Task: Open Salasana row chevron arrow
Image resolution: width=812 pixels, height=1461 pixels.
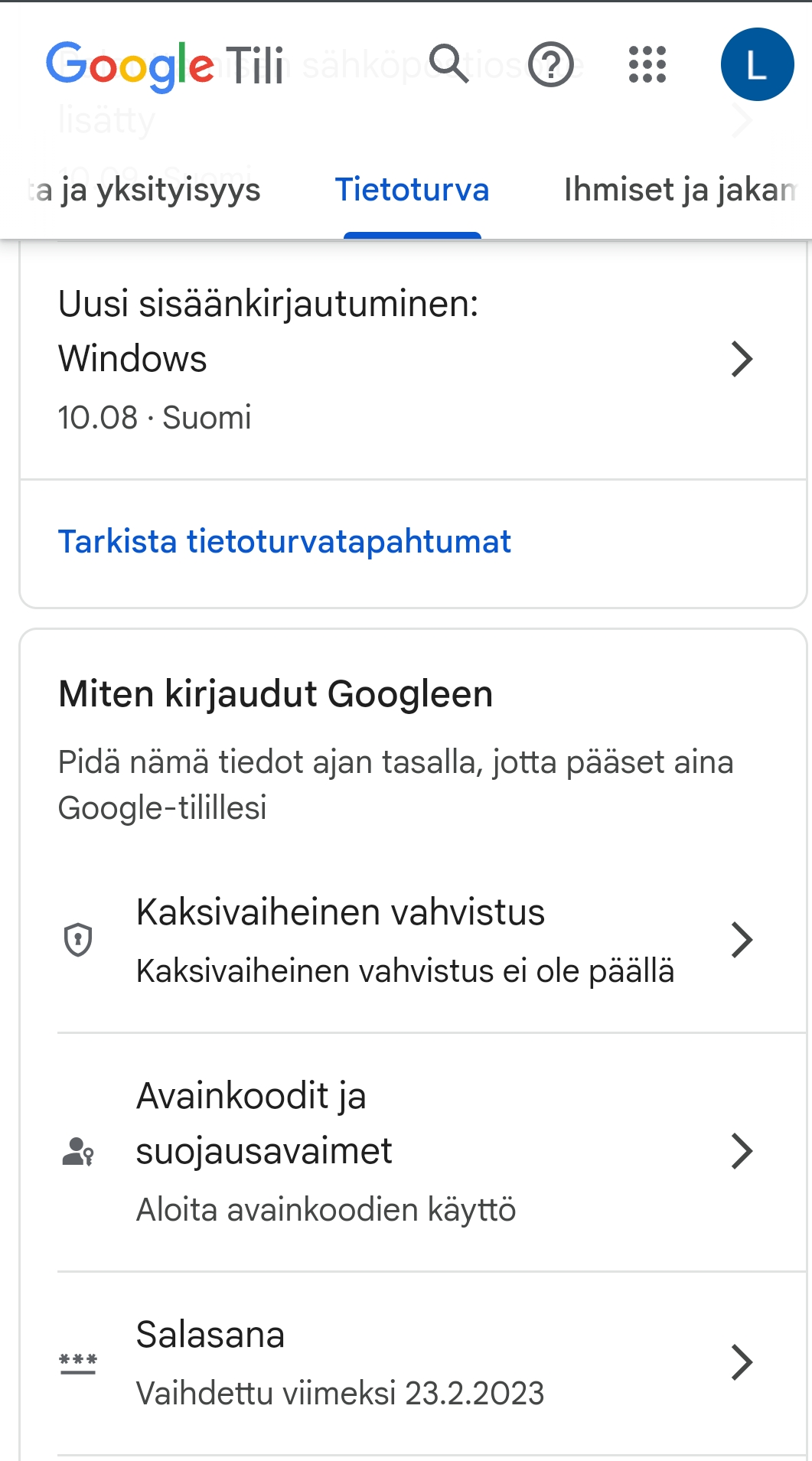Action: 742,1362
